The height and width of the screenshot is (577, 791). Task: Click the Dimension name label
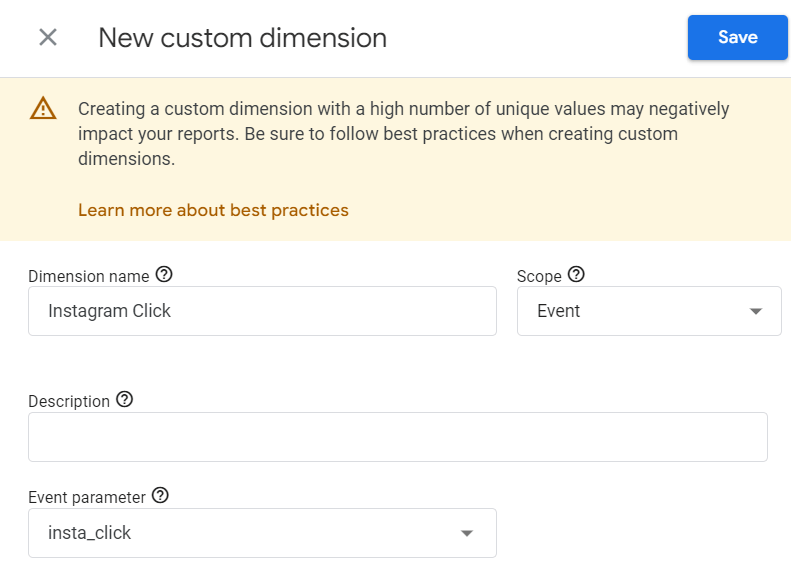(x=88, y=276)
